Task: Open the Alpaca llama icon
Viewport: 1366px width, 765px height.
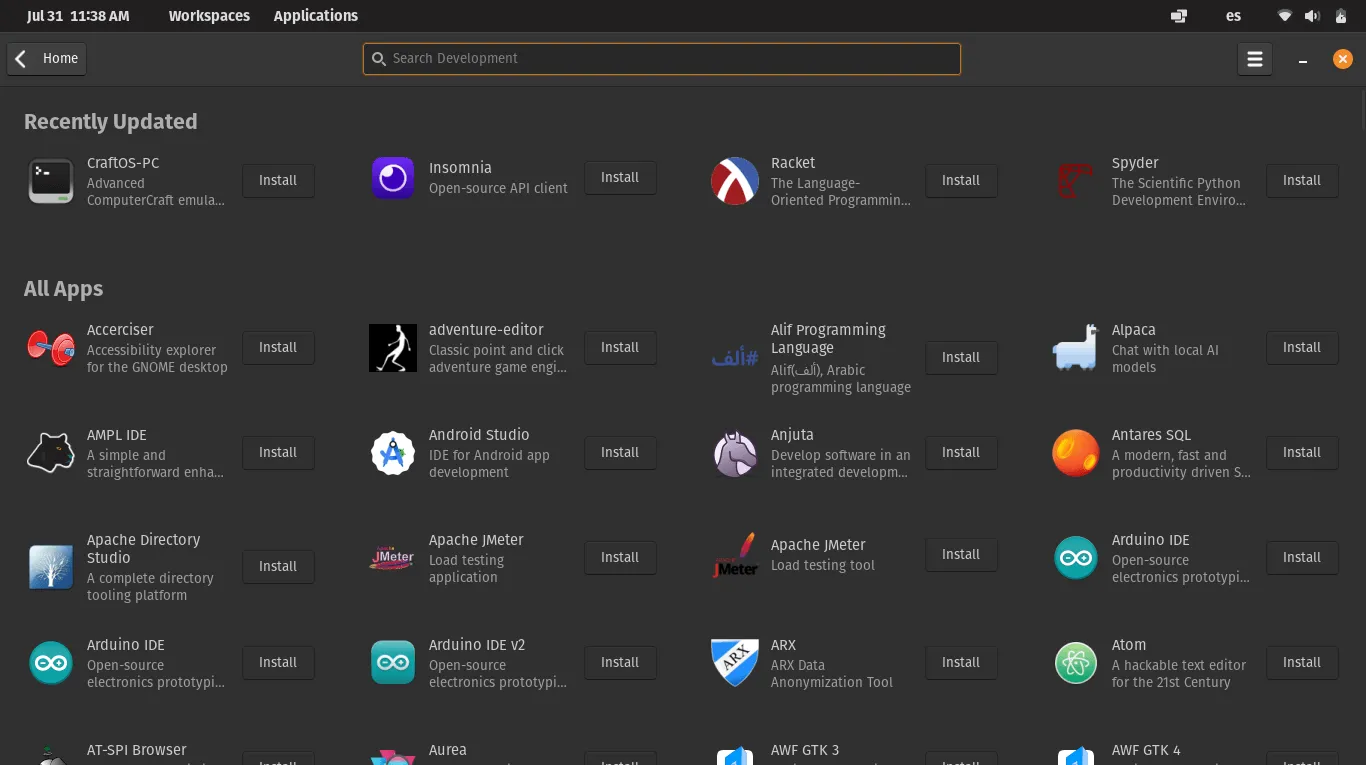Action: pyautogui.click(x=1075, y=348)
